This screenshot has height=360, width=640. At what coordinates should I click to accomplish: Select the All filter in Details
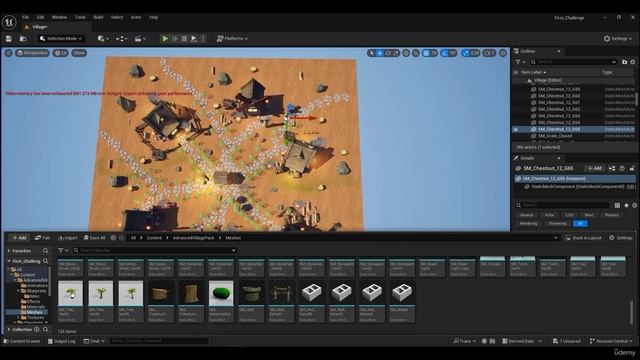[580, 223]
